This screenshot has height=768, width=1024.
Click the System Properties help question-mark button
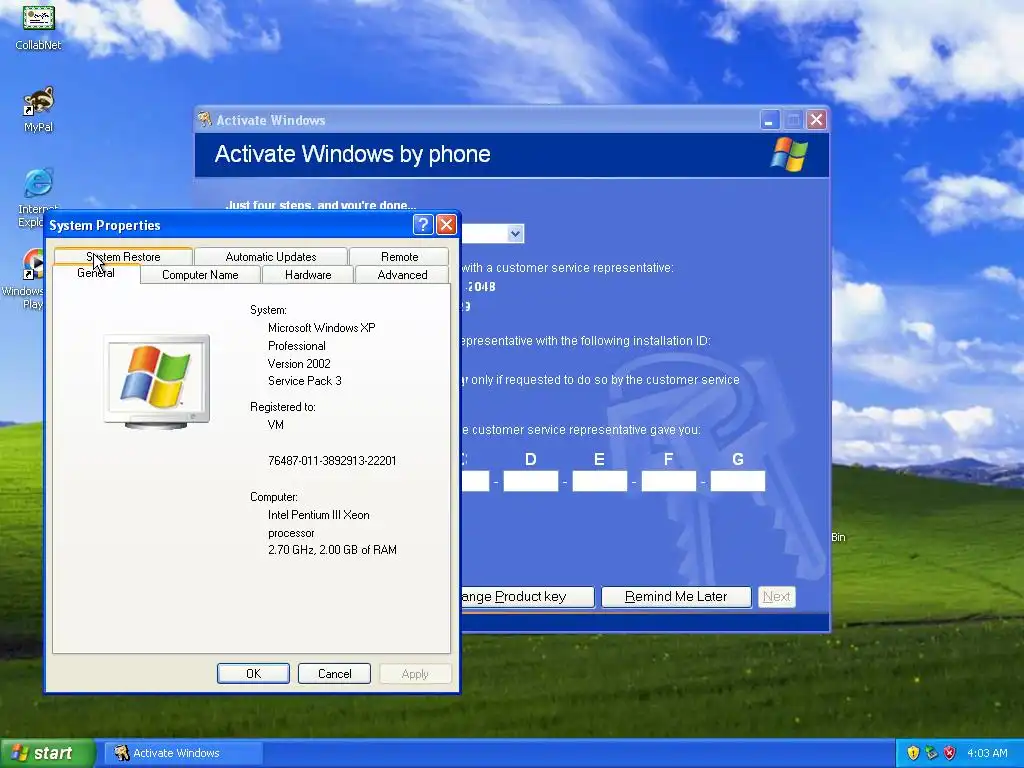pyautogui.click(x=423, y=225)
